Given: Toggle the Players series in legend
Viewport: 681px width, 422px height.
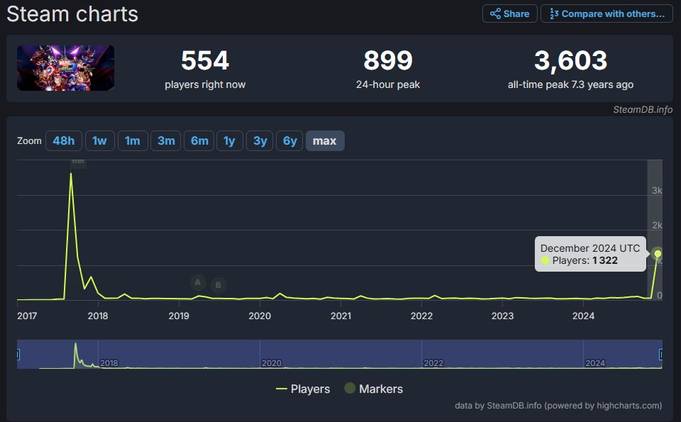Looking at the screenshot, I should coord(303,389).
